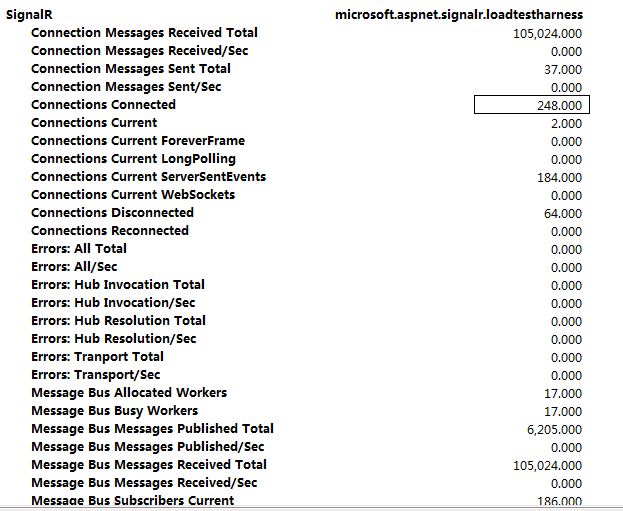Select the Message Bus Allocated Workers counter

(x=129, y=393)
